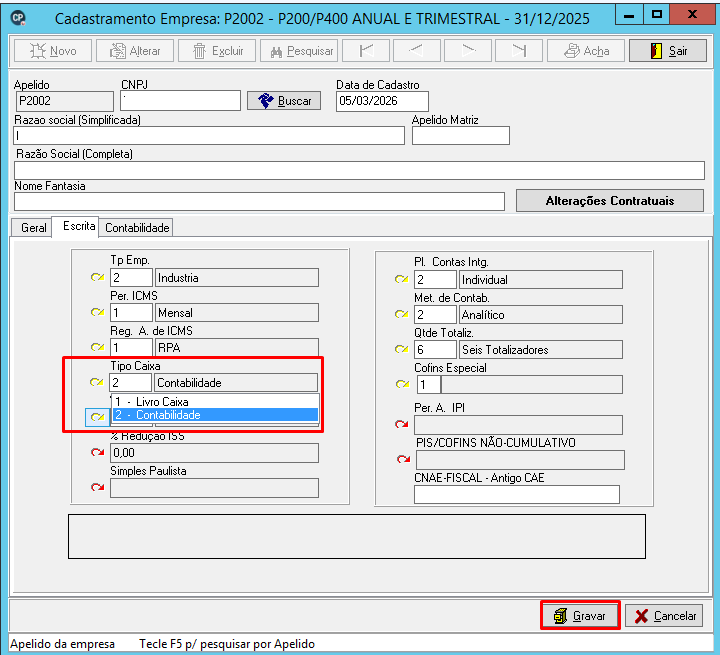Click Tp Emp. code field

coord(131,278)
